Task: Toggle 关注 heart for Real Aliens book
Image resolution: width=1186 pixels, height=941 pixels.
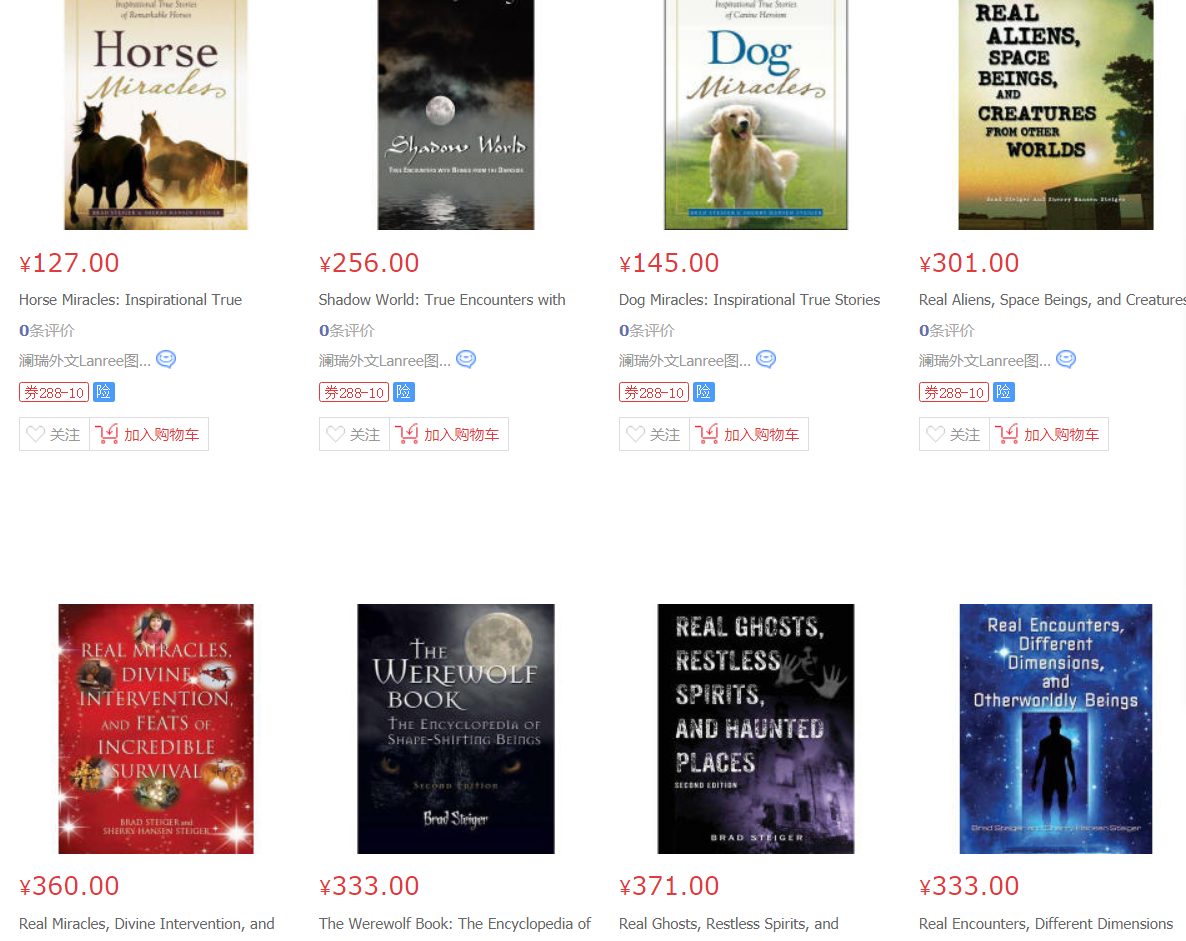Action: tap(955, 434)
